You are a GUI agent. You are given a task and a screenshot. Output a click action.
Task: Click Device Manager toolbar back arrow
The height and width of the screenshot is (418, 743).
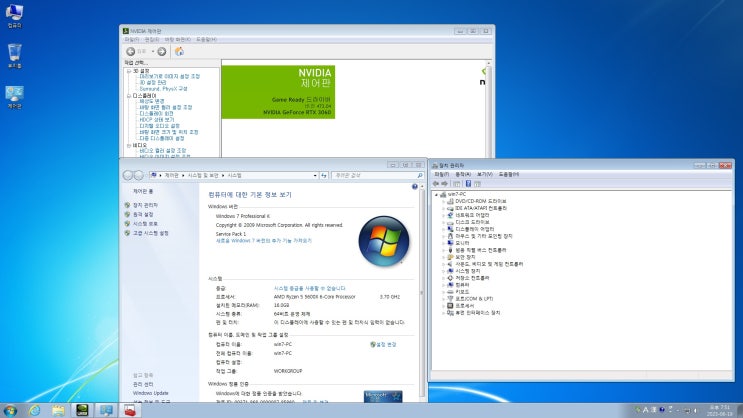[x=436, y=183]
